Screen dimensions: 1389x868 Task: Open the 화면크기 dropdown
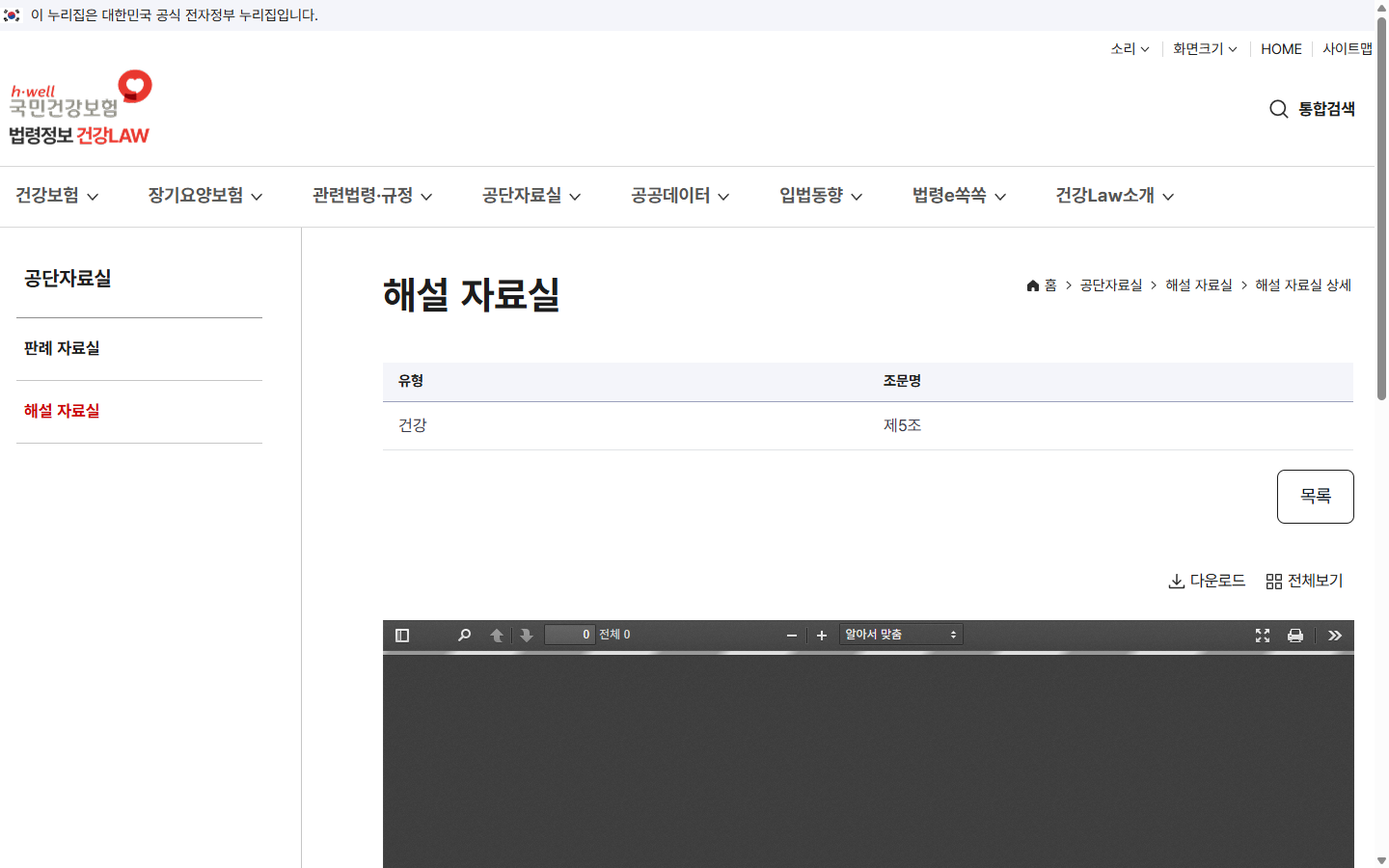click(1205, 49)
